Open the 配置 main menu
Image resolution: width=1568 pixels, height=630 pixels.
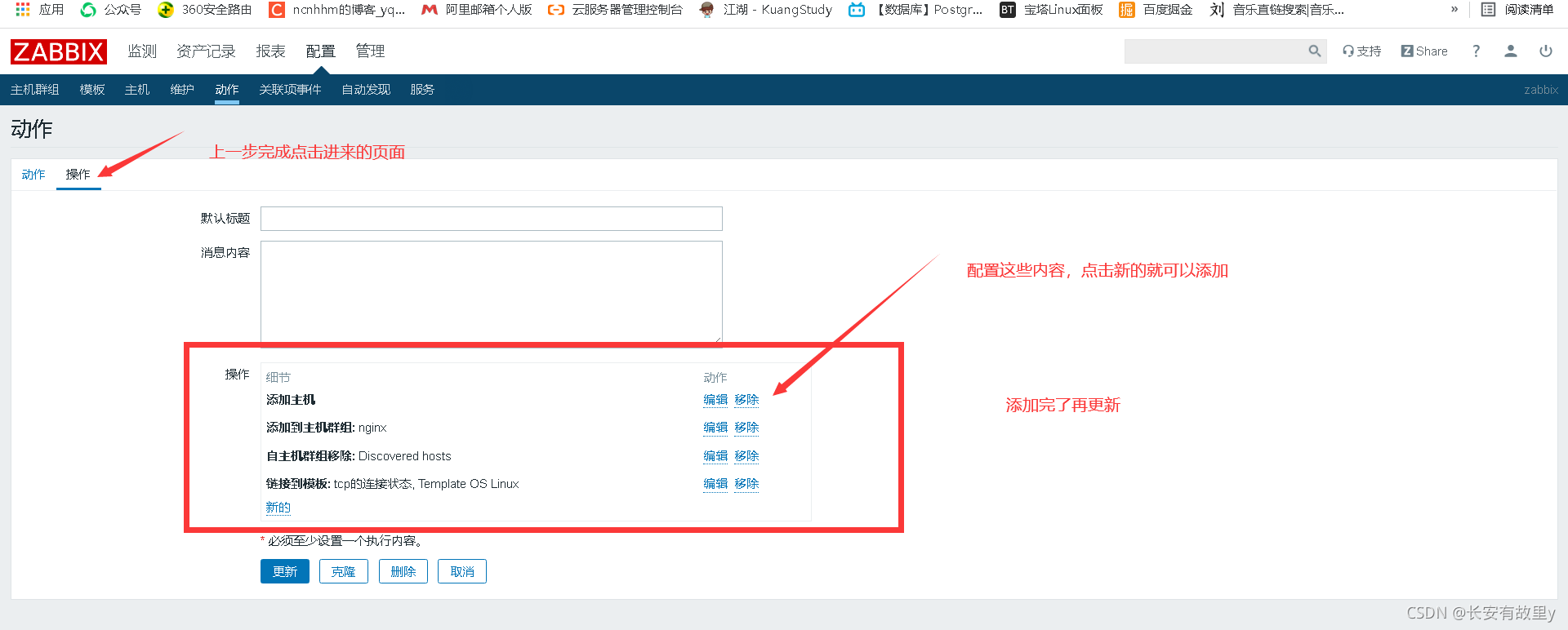pyautogui.click(x=321, y=51)
